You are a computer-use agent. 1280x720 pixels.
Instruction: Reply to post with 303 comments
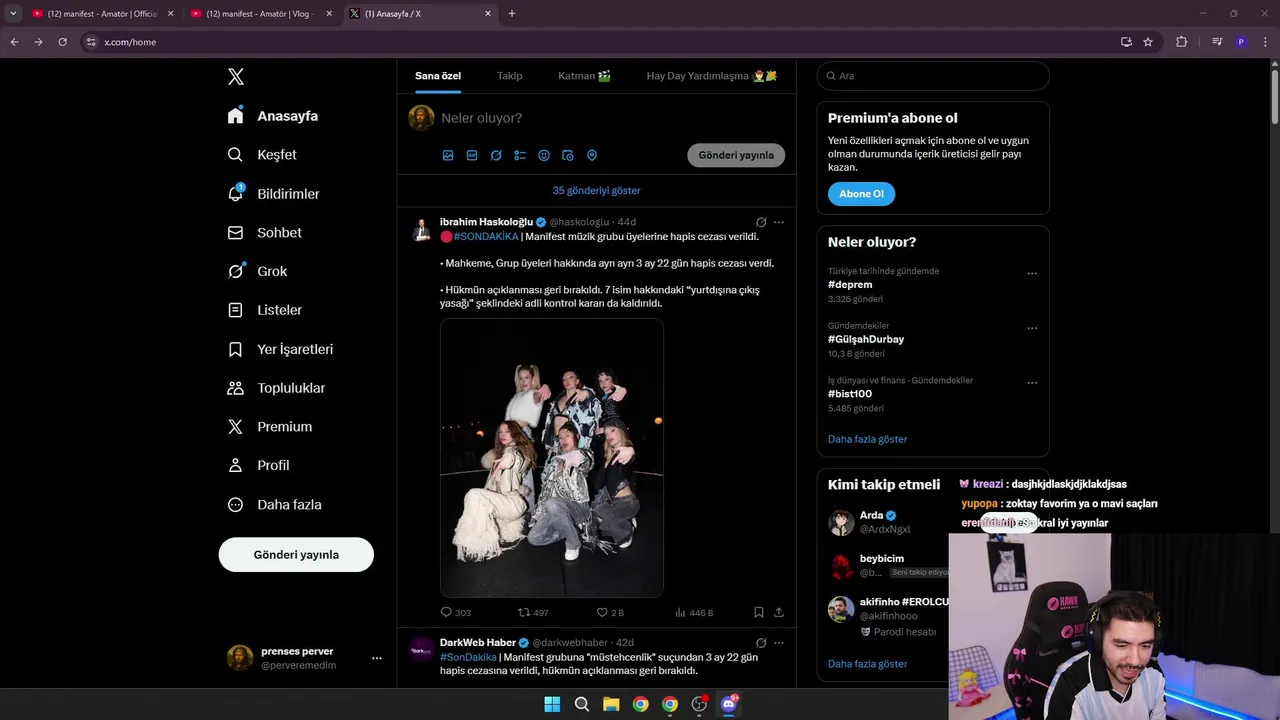tap(456, 612)
